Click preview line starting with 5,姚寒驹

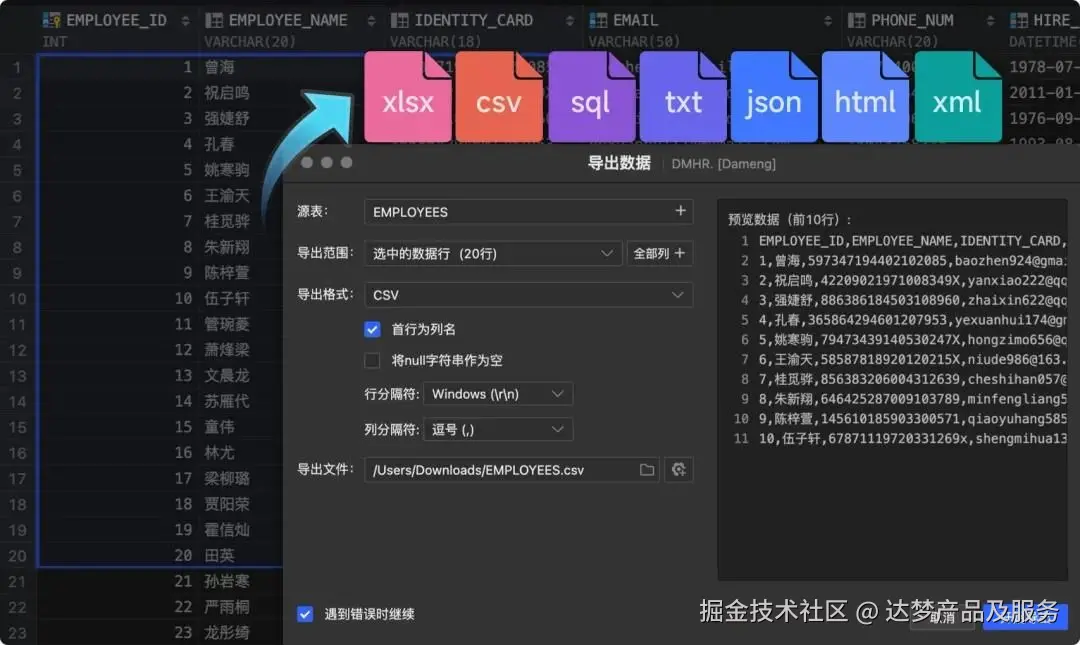[x=913, y=340]
